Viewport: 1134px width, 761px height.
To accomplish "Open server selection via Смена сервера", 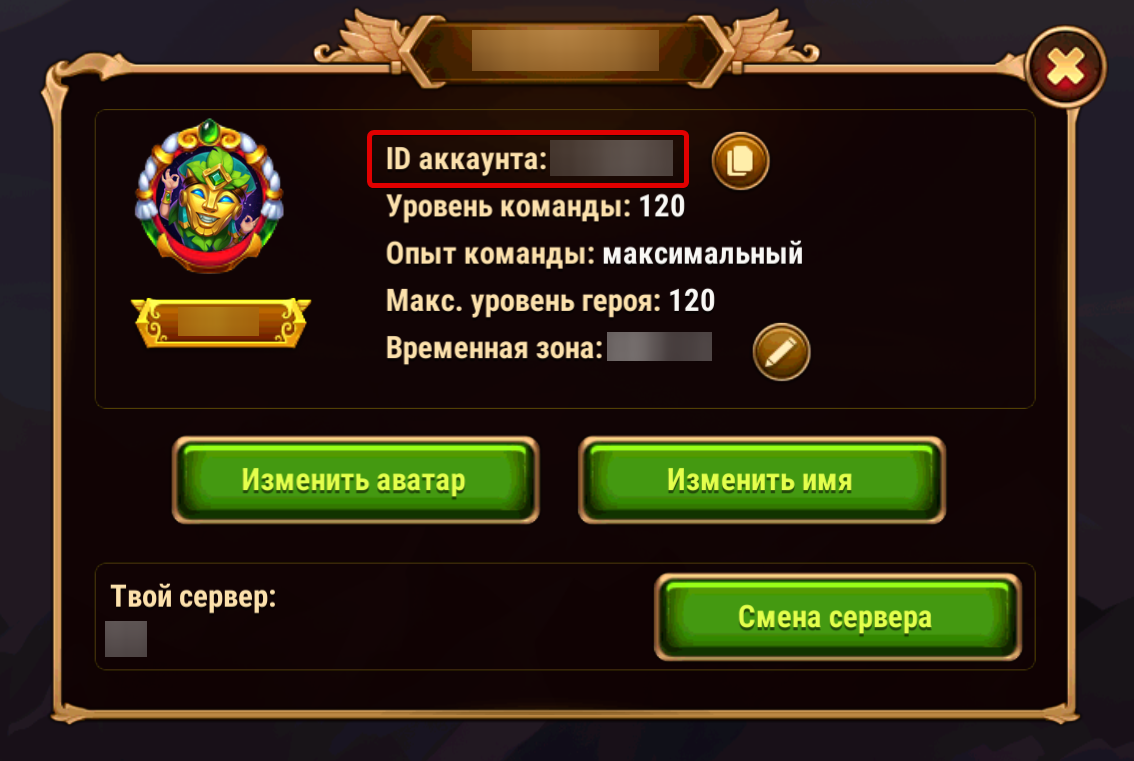I will pyautogui.click(x=837, y=617).
